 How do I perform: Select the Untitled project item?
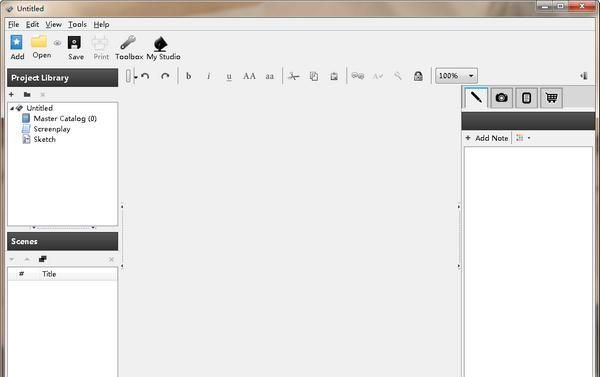click(x=34, y=108)
